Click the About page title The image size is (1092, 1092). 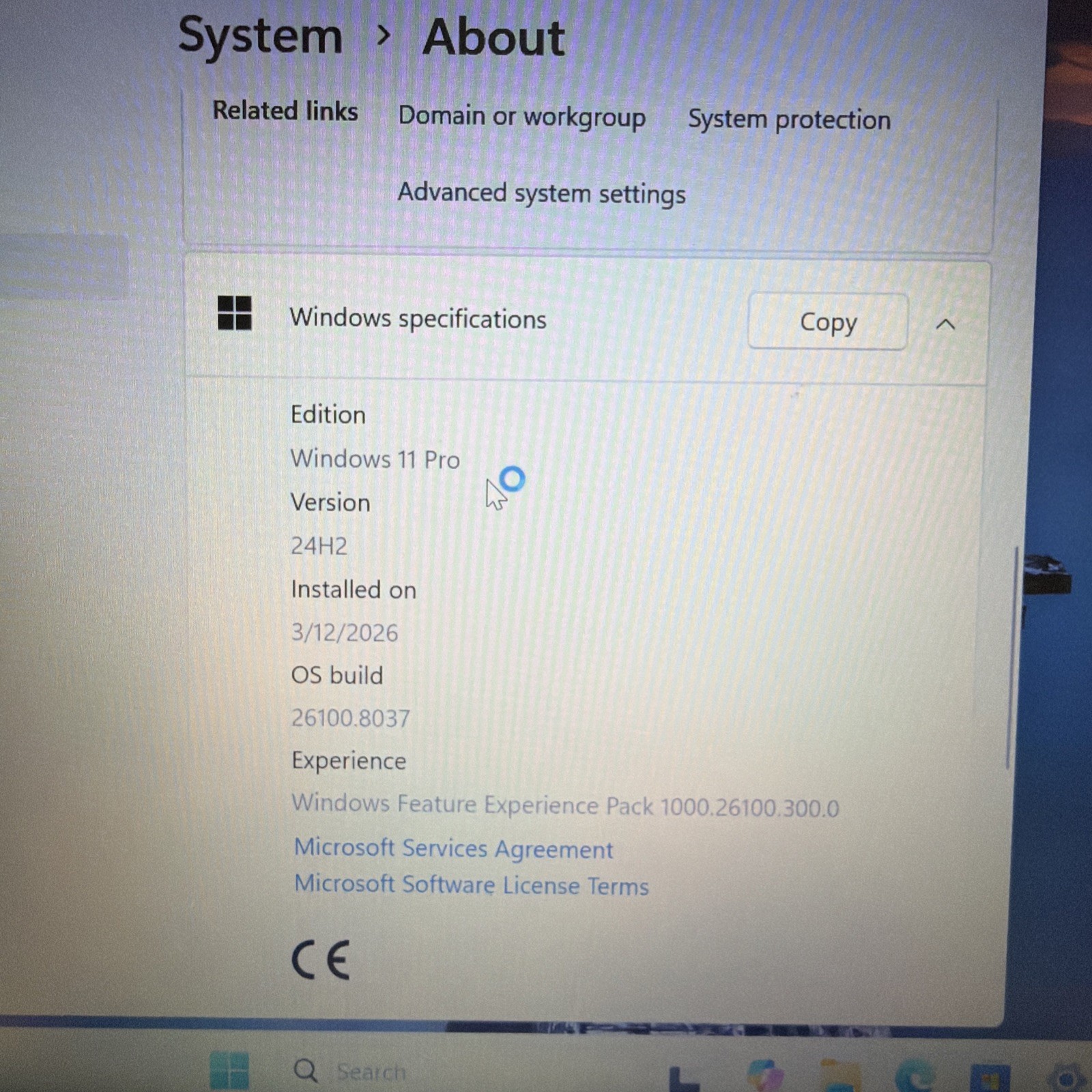[493, 37]
